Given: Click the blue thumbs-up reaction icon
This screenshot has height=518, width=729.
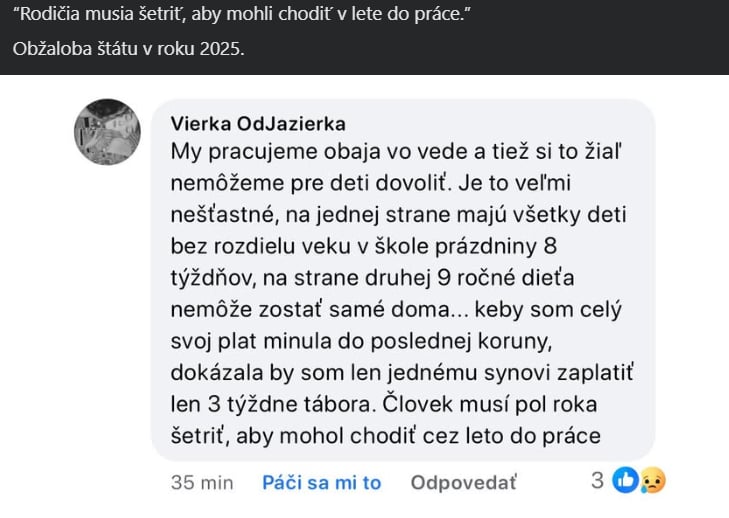Looking at the screenshot, I should coord(626,481).
